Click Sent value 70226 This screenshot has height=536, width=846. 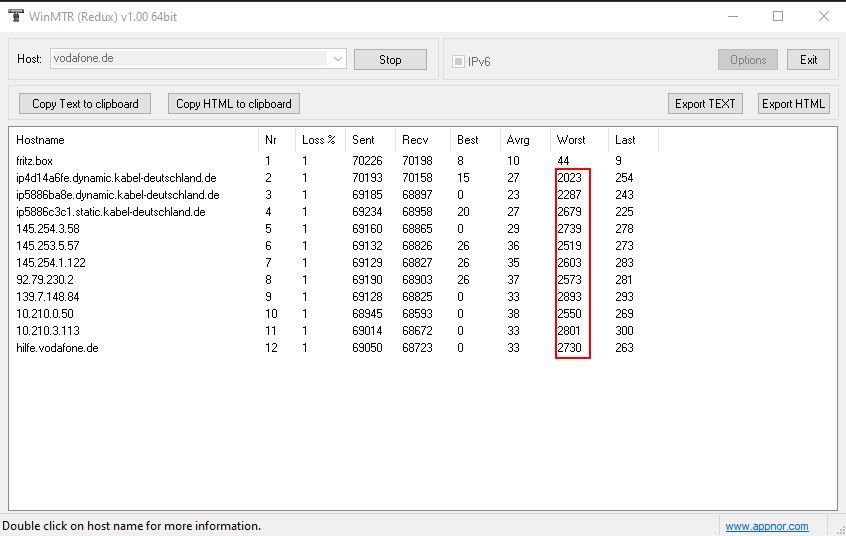pos(367,161)
